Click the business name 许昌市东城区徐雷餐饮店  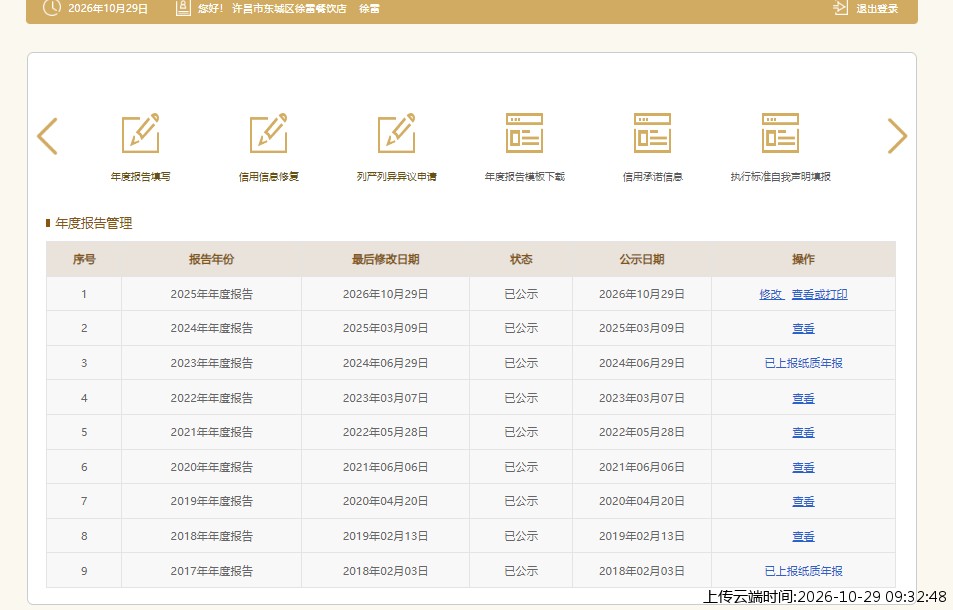pos(289,9)
